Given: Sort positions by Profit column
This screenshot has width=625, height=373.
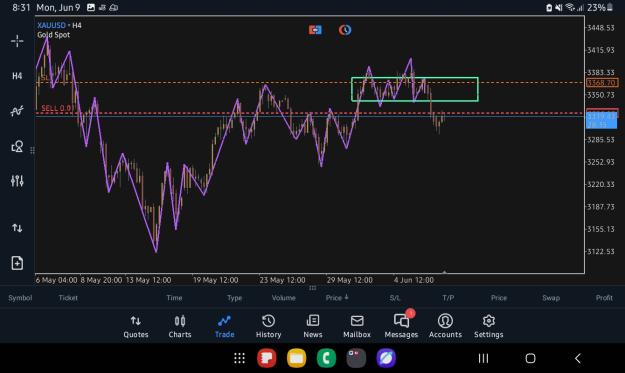Looking at the screenshot, I should [604, 298].
